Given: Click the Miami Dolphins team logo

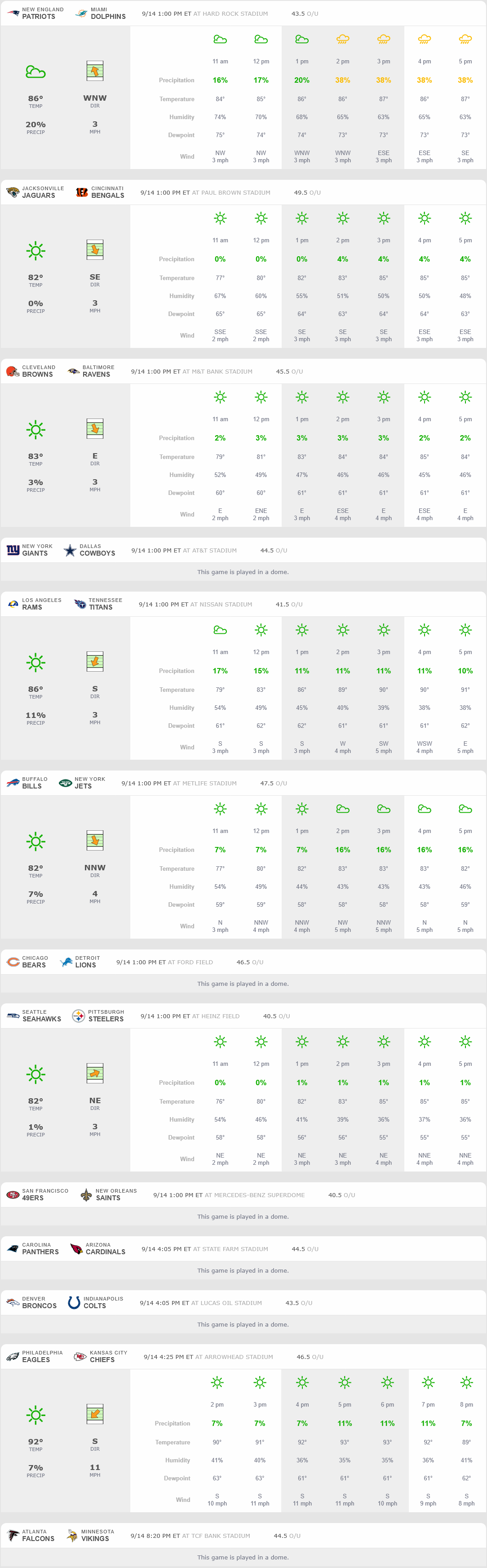Looking at the screenshot, I should click(x=81, y=13).
